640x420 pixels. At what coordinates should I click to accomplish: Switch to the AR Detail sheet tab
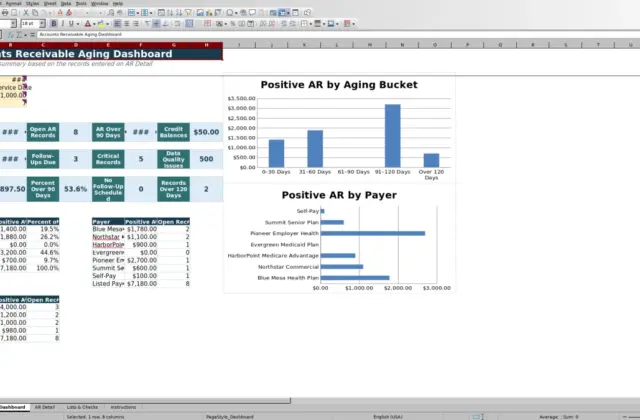tap(44, 407)
